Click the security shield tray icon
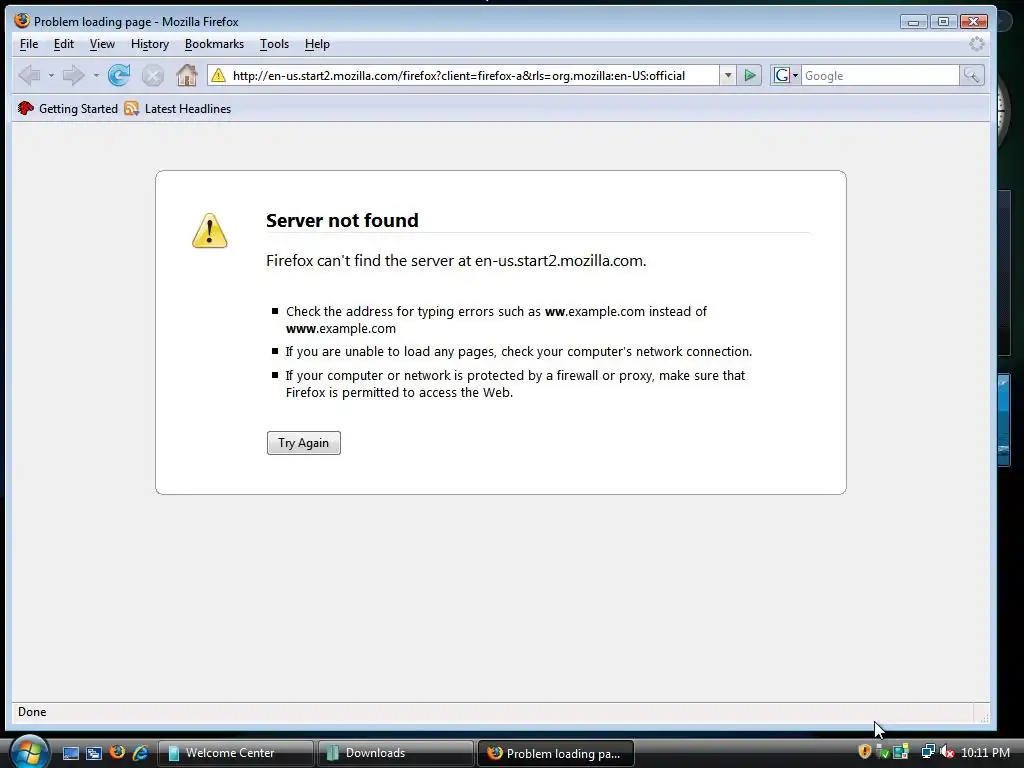Image resolution: width=1024 pixels, height=768 pixels. pyautogui.click(x=865, y=752)
